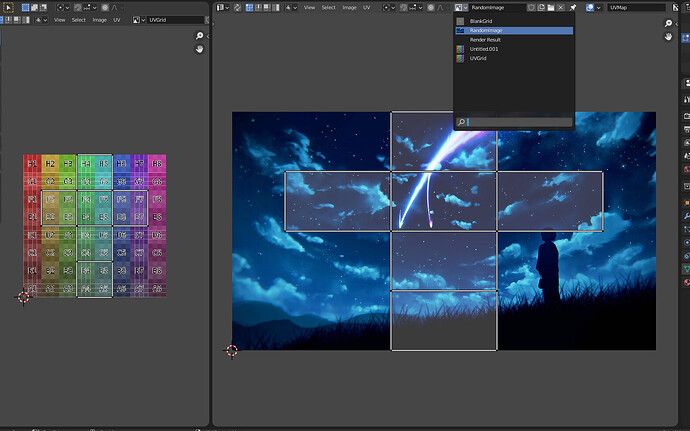The image size is (690, 431).
Task: Toggle snapping in the left editor header
Action: point(77,7)
